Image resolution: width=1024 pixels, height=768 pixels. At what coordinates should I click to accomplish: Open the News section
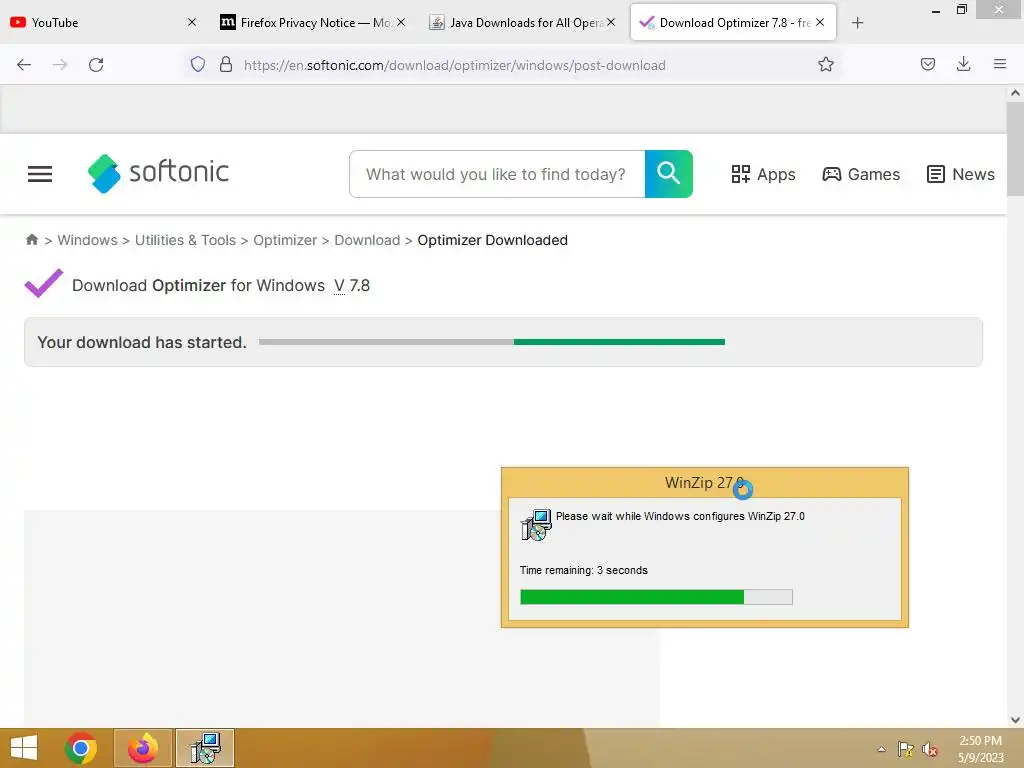[961, 174]
